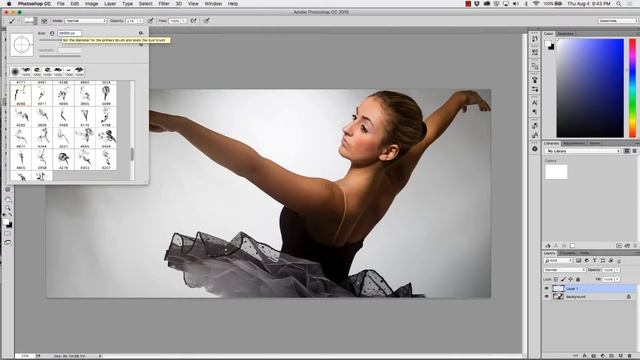Open the Photoshop CC application menu
Viewport: 640px width, 360px height.
pyautogui.click(x=34, y=4)
